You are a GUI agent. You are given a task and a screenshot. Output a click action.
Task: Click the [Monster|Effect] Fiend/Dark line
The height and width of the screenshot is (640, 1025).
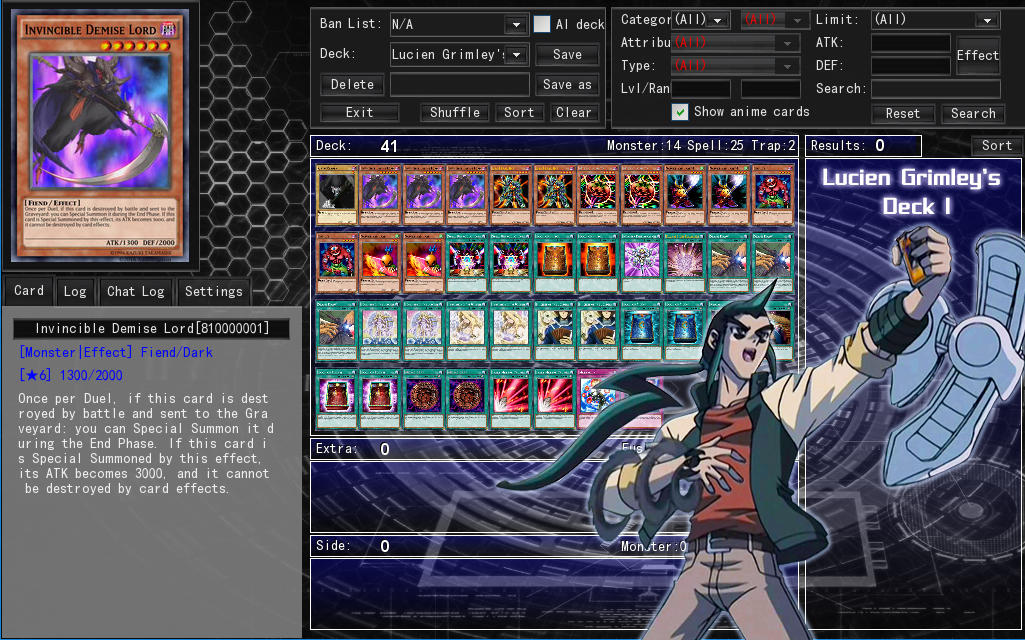(116, 352)
